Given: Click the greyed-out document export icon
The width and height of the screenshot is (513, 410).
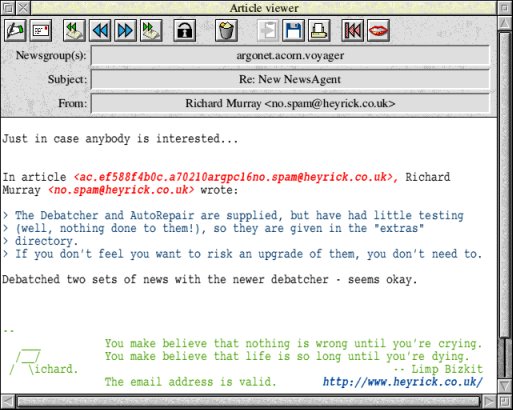Looking at the screenshot, I should tap(268, 30).
